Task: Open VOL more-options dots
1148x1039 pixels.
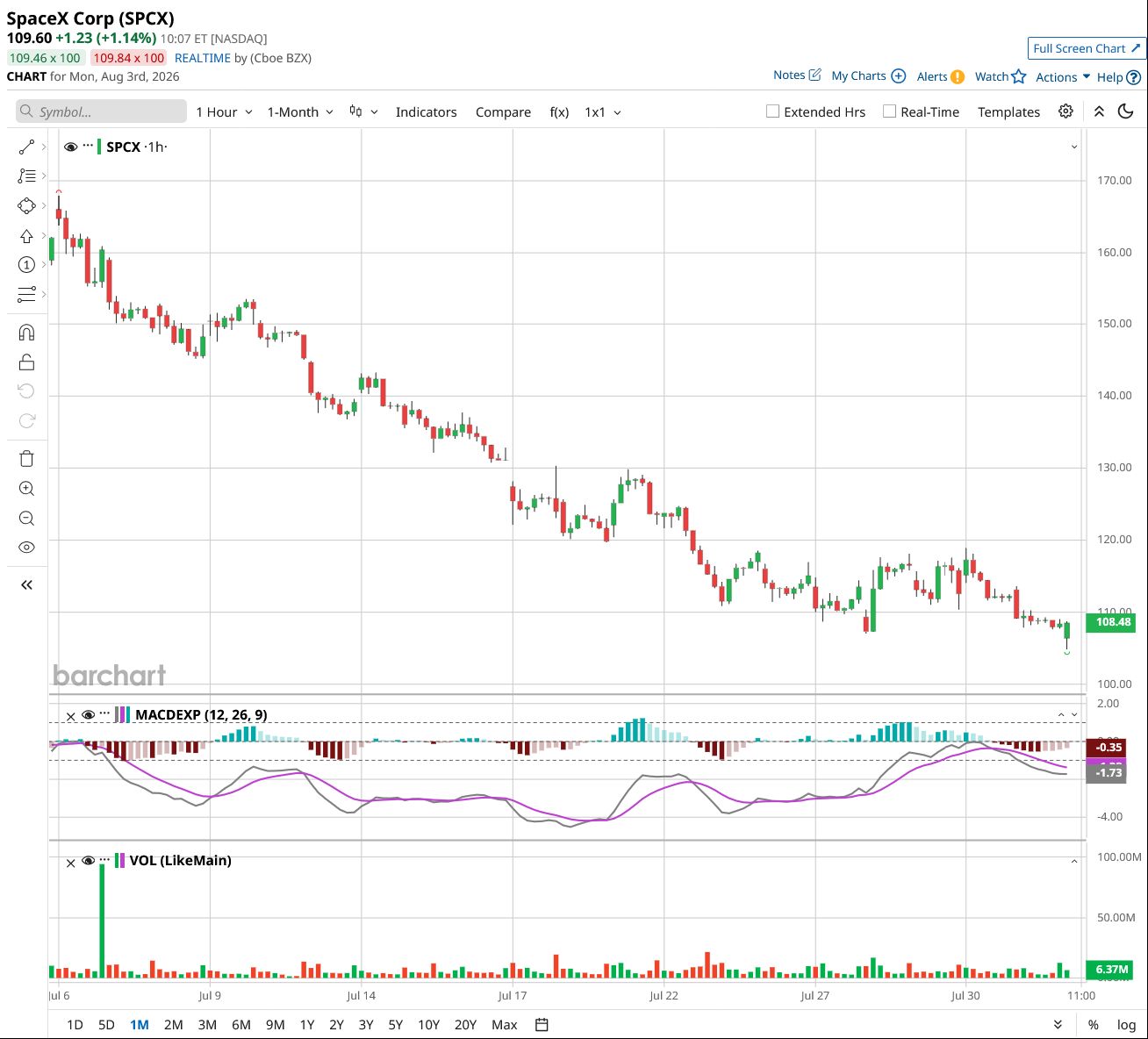Action: coord(105,859)
